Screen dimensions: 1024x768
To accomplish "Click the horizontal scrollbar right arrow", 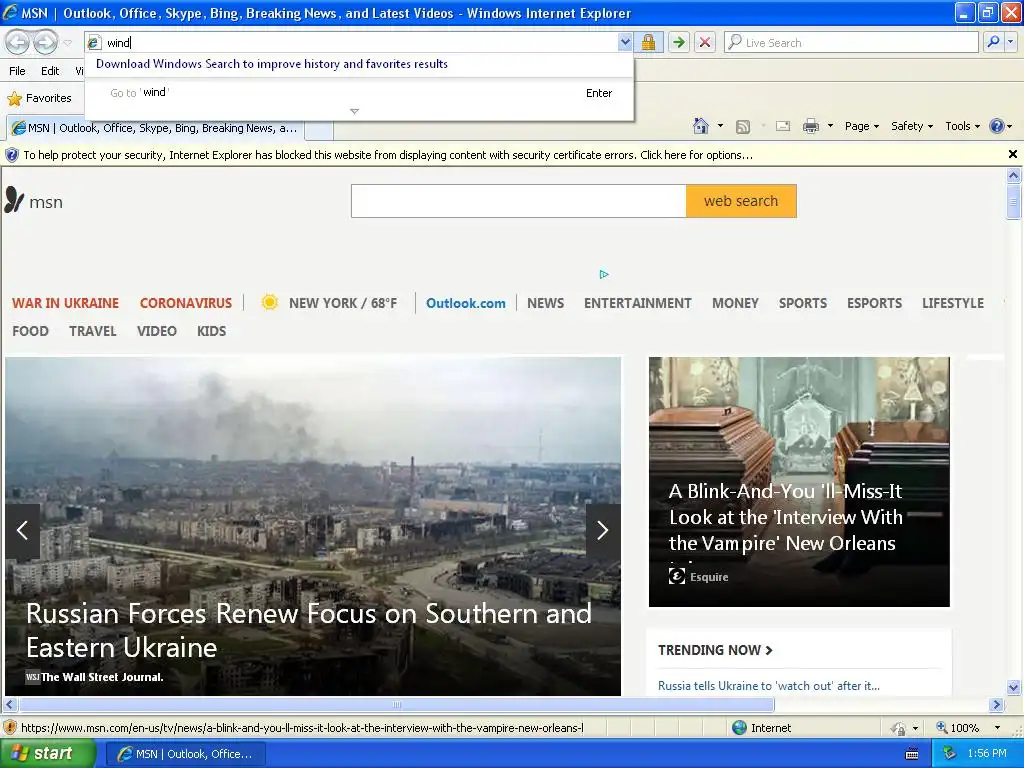I will tap(997, 705).
